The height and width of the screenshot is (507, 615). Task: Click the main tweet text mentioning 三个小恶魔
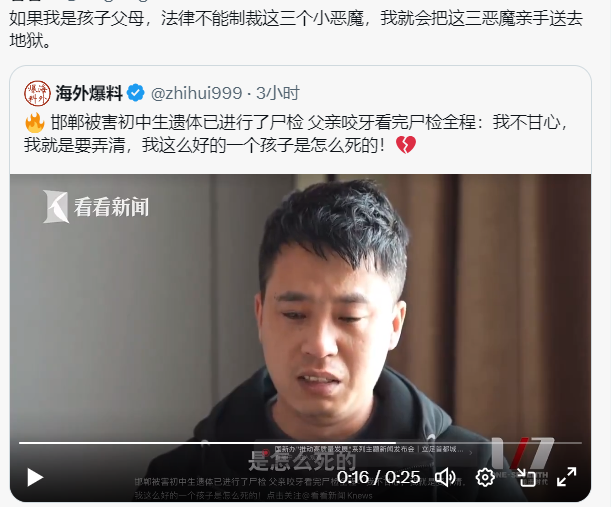click(x=296, y=29)
